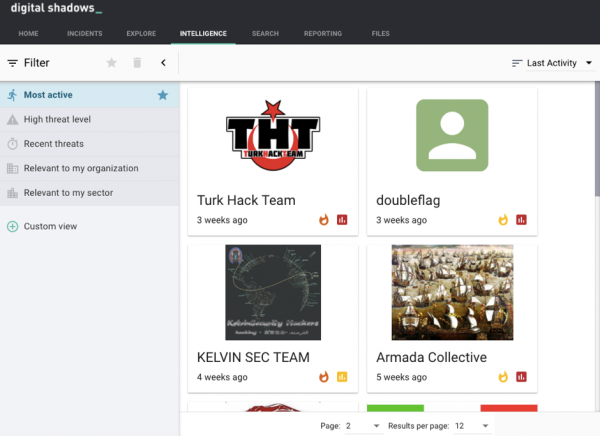Click red chart icon on Armada Collective card
The width and height of the screenshot is (600, 436).
point(521,377)
